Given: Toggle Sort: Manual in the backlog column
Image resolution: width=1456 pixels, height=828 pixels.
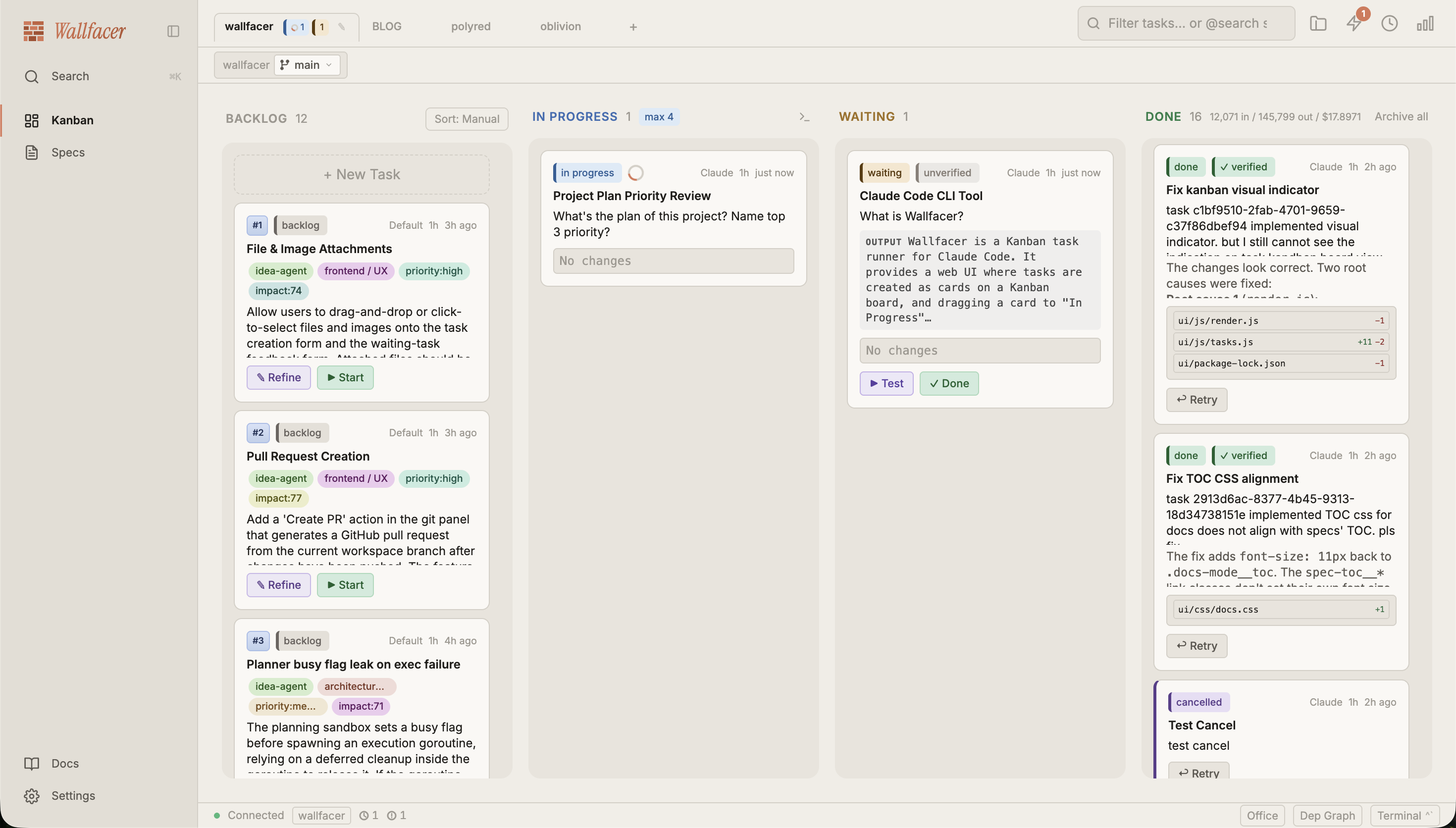Looking at the screenshot, I should (466, 119).
